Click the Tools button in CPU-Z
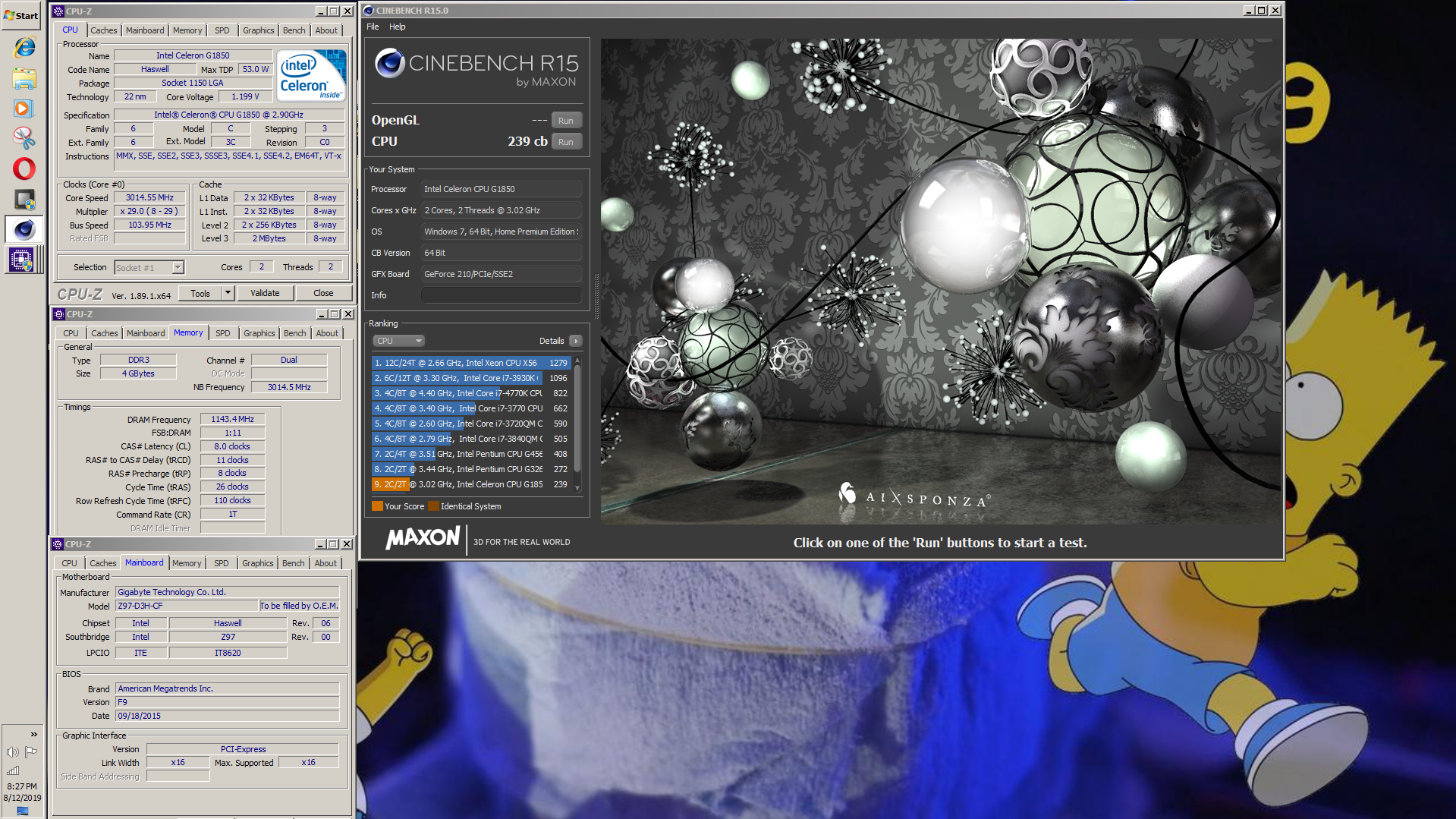 click(x=200, y=294)
